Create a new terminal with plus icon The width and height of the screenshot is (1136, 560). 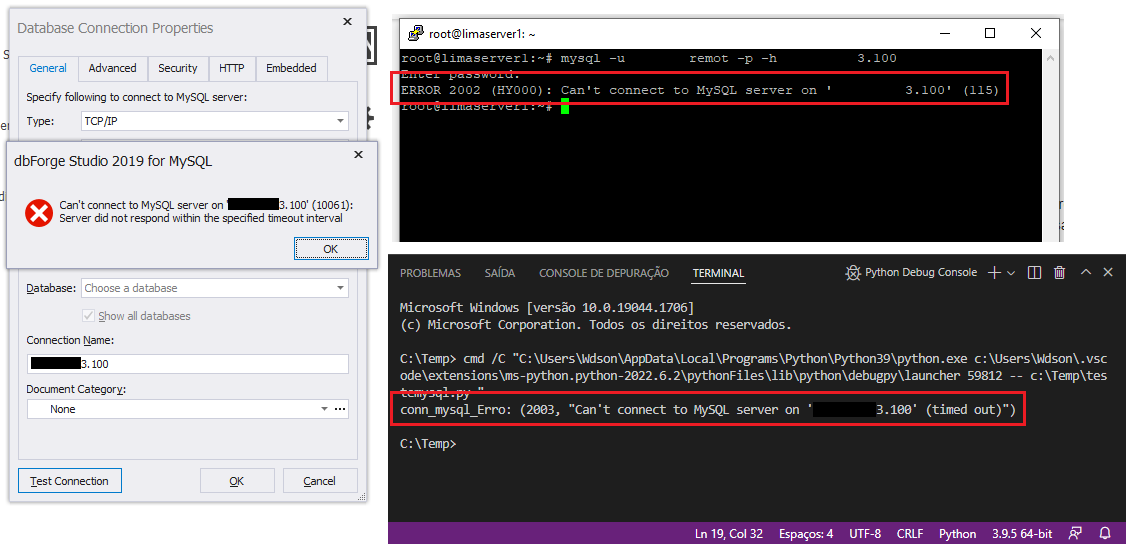point(995,272)
